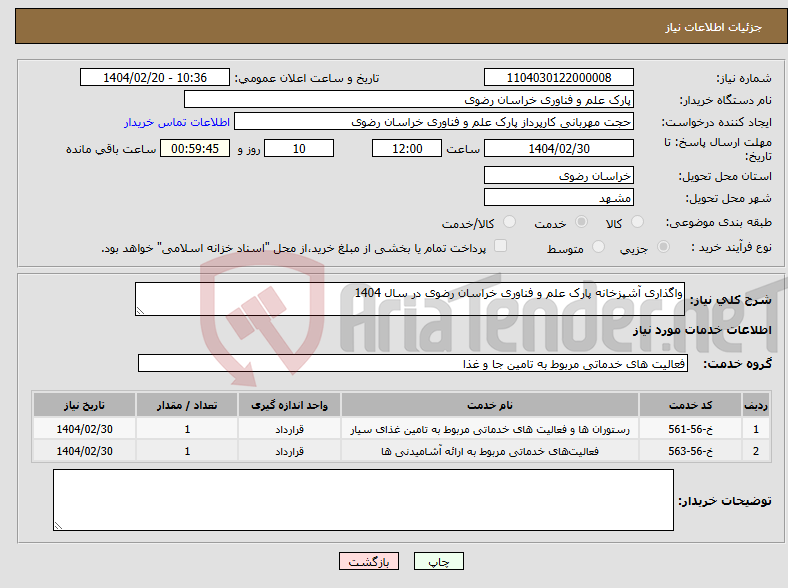Viewport: 788px width, 588px height.
Task: Click the remaining days field 10
Action: point(299,149)
